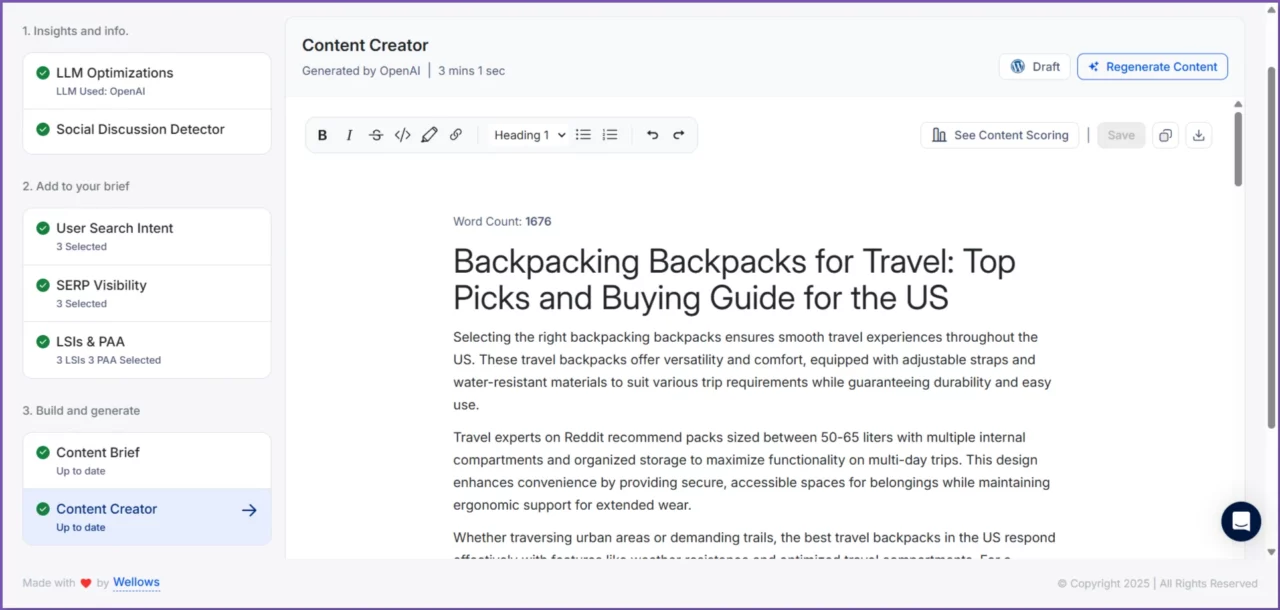Open the chat support widget
Image resolution: width=1280 pixels, height=610 pixels.
pos(1241,521)
